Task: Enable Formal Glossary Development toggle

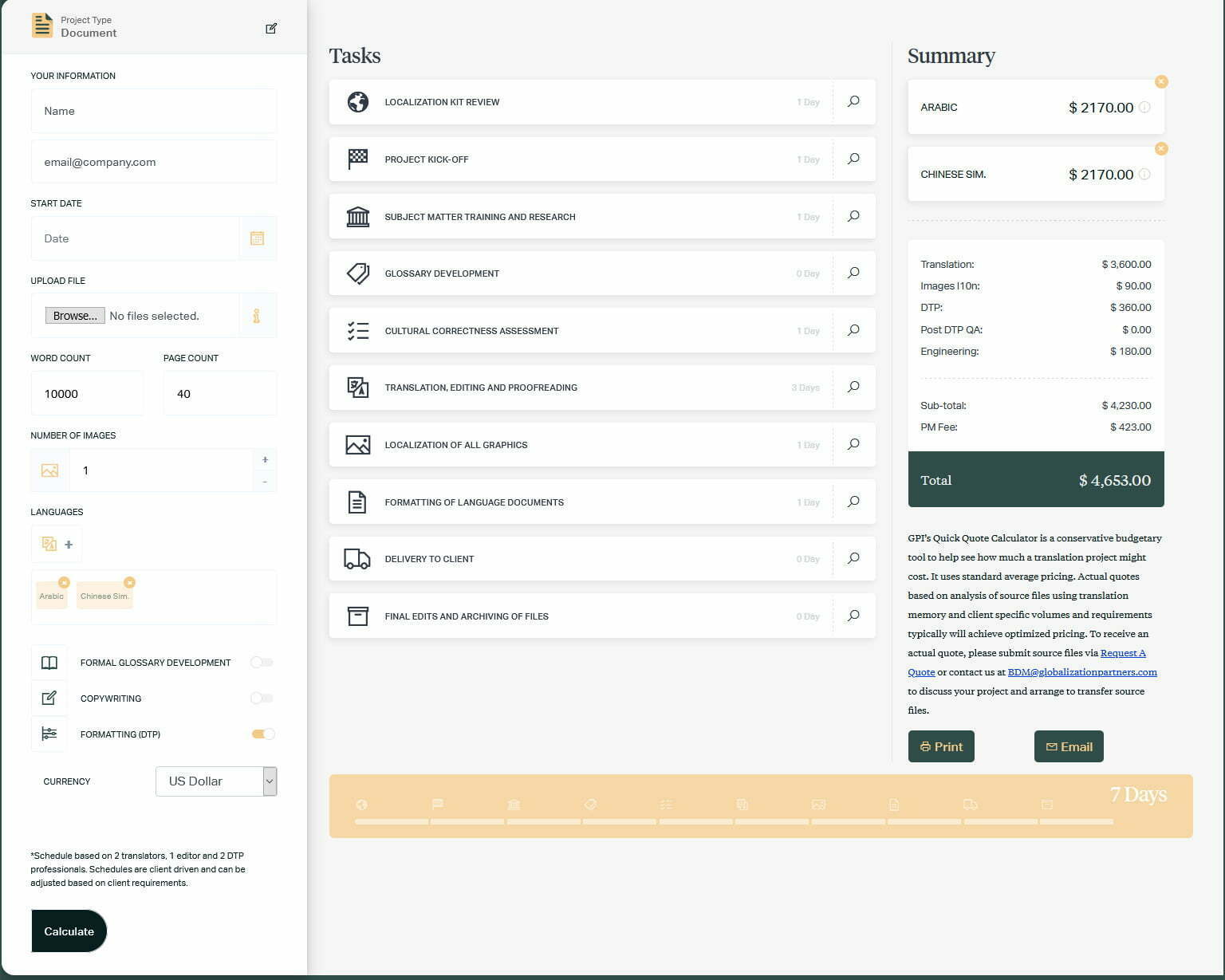Action: tap(262, 663)
